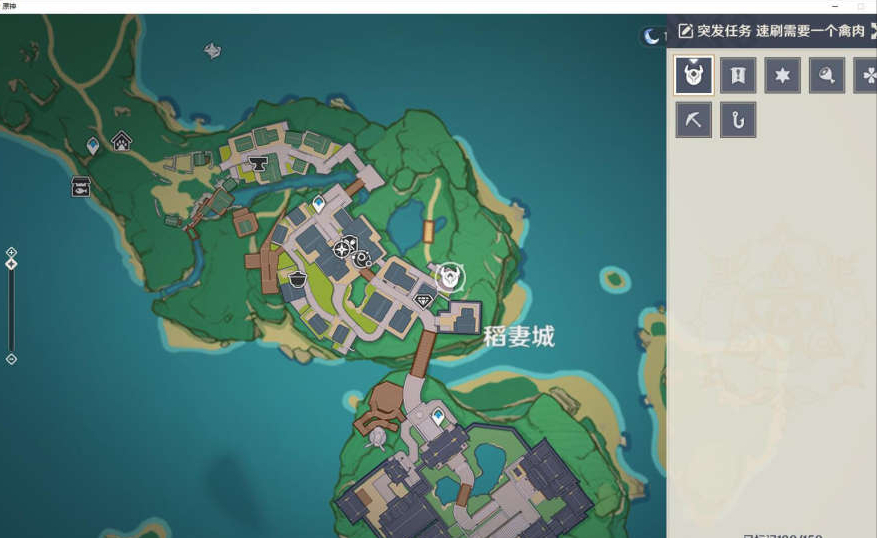The image size is (877, 538).
Task: Click the blacksmith anvil map icon
Action: pos(258,164)
